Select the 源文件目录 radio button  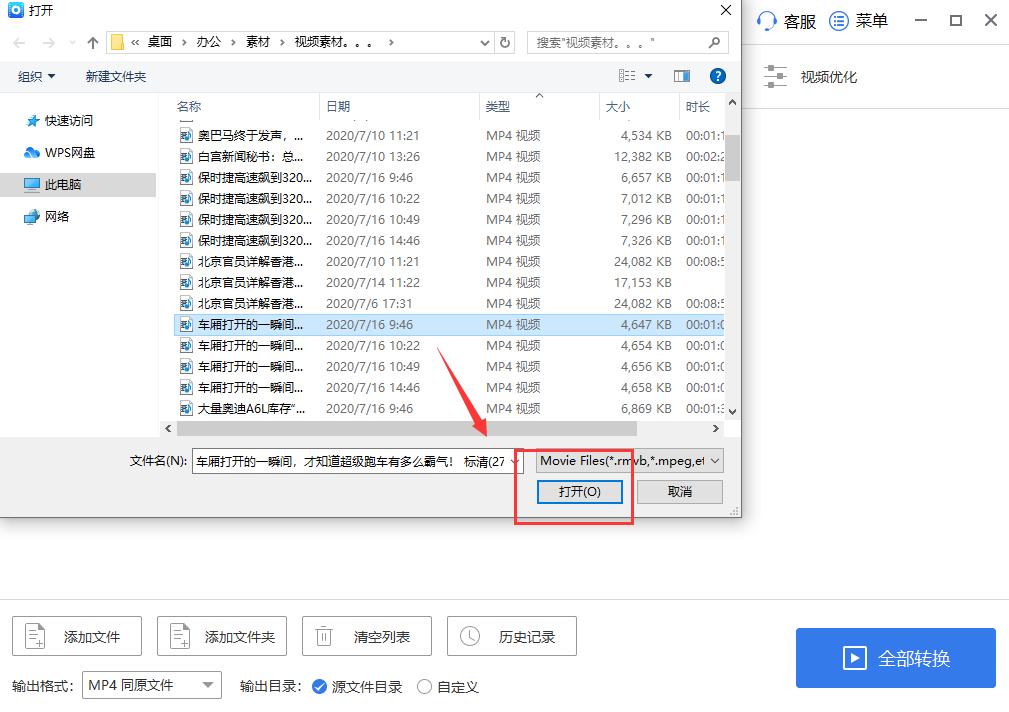click(319, 687)
